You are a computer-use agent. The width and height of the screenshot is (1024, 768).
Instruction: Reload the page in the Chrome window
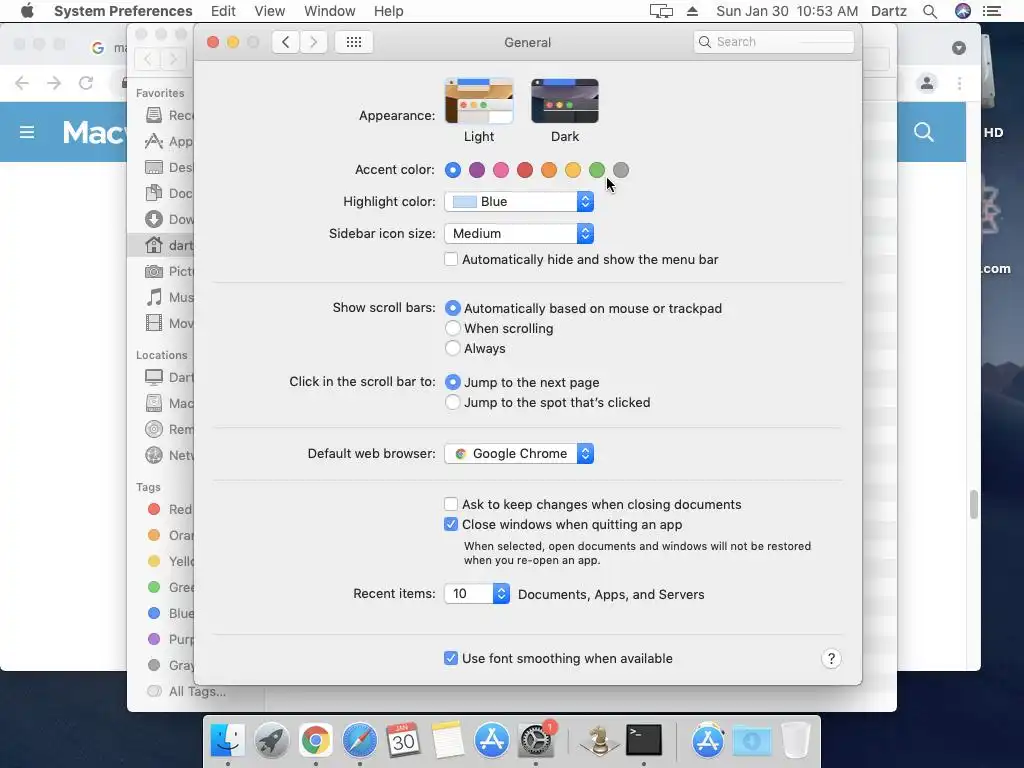(x=86, y=83)
